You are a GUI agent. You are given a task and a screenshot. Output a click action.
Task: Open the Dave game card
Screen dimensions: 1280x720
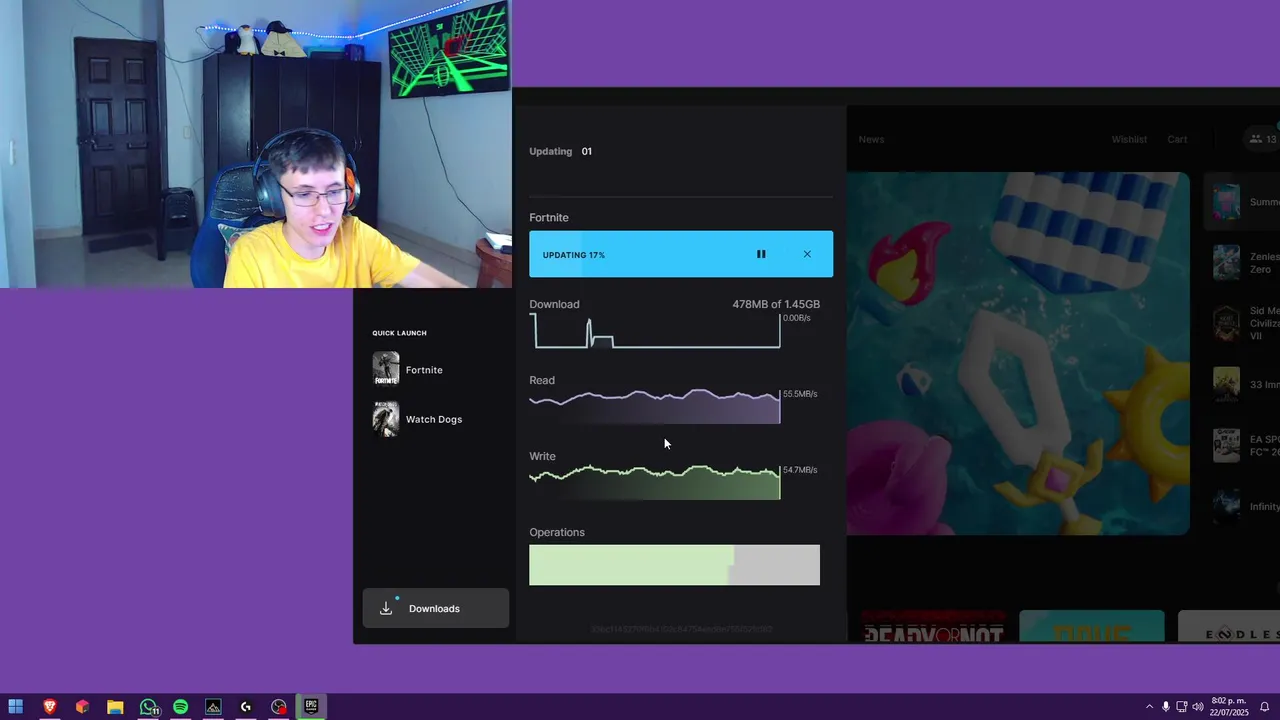(1092, 626)
